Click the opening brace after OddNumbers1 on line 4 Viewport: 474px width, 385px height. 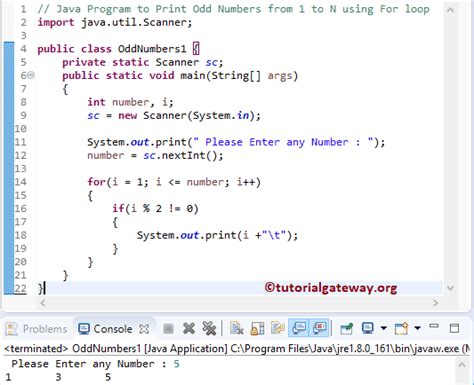point(196,49)
